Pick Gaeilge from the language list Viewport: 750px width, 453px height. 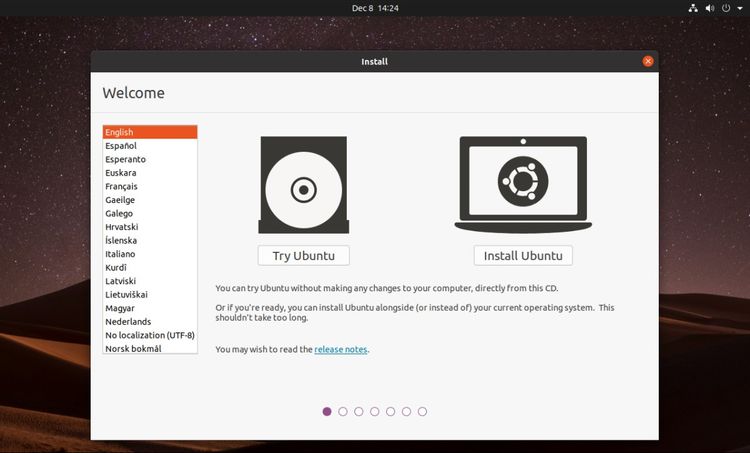point(150,200)
